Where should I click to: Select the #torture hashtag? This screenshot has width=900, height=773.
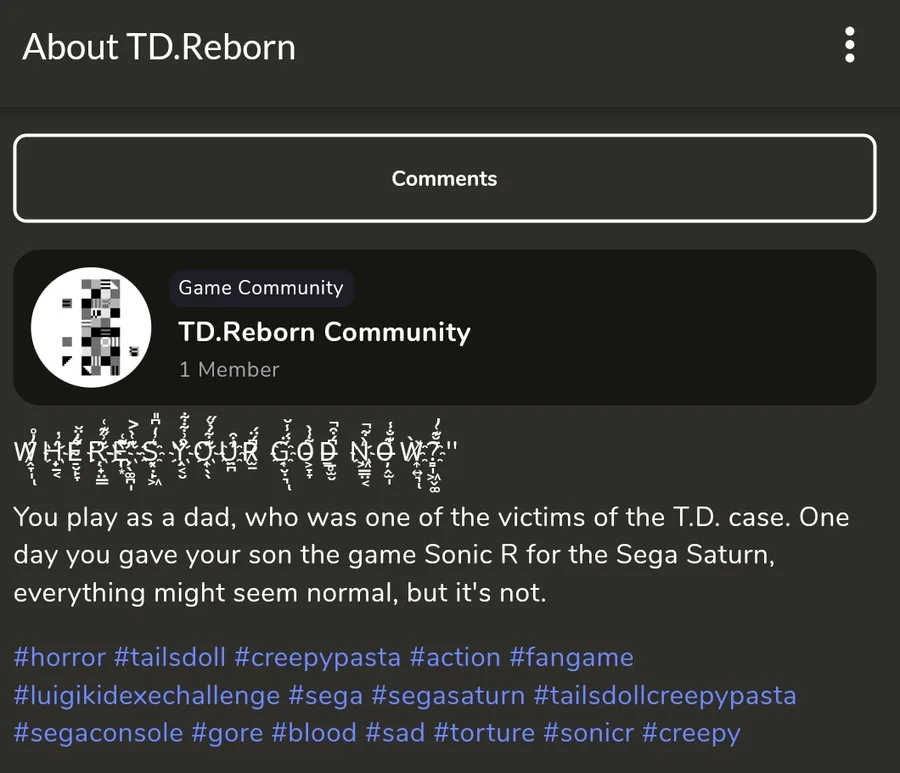(x=484, y=733)
